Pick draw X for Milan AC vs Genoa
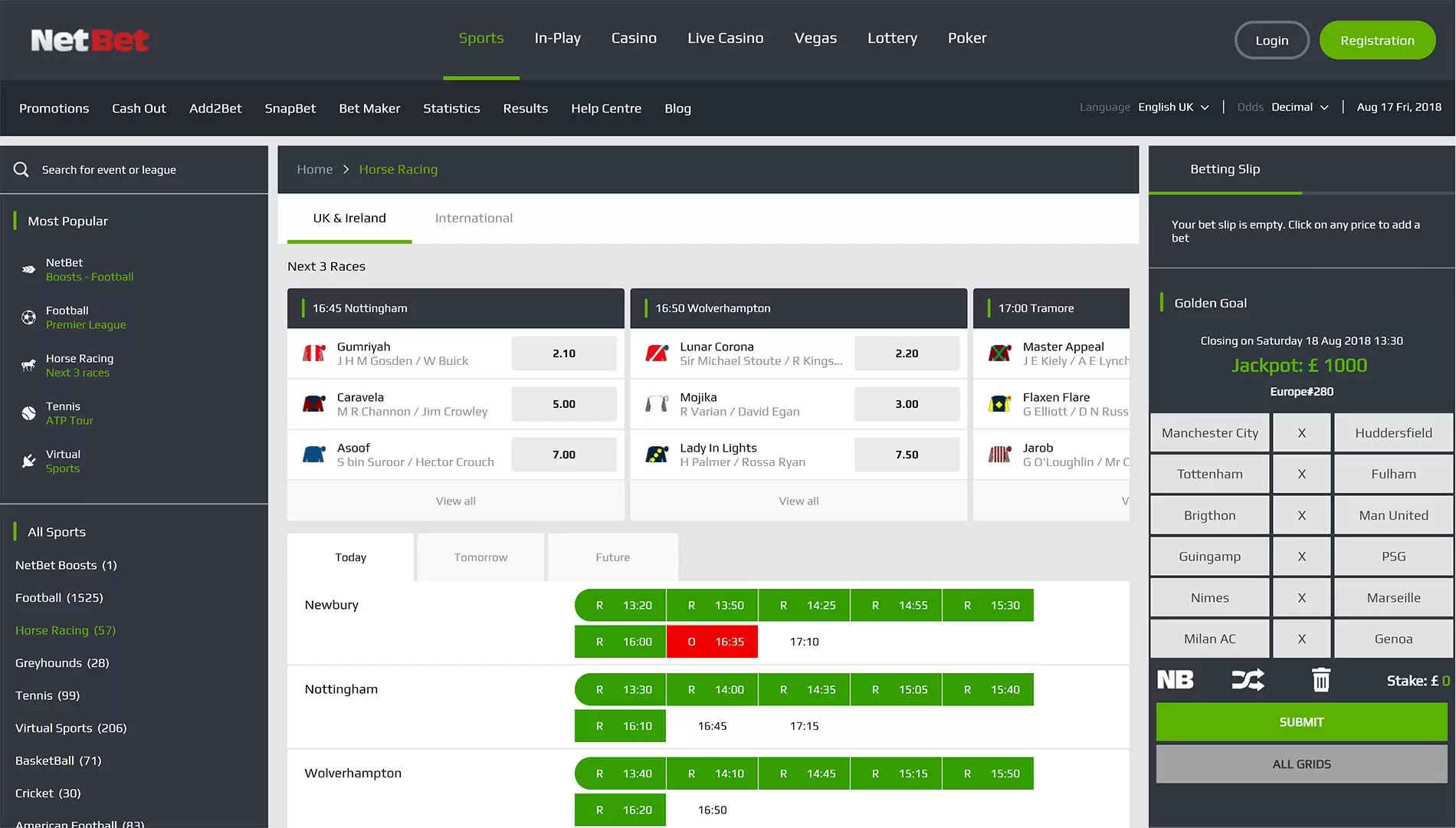 (1302, 639)
